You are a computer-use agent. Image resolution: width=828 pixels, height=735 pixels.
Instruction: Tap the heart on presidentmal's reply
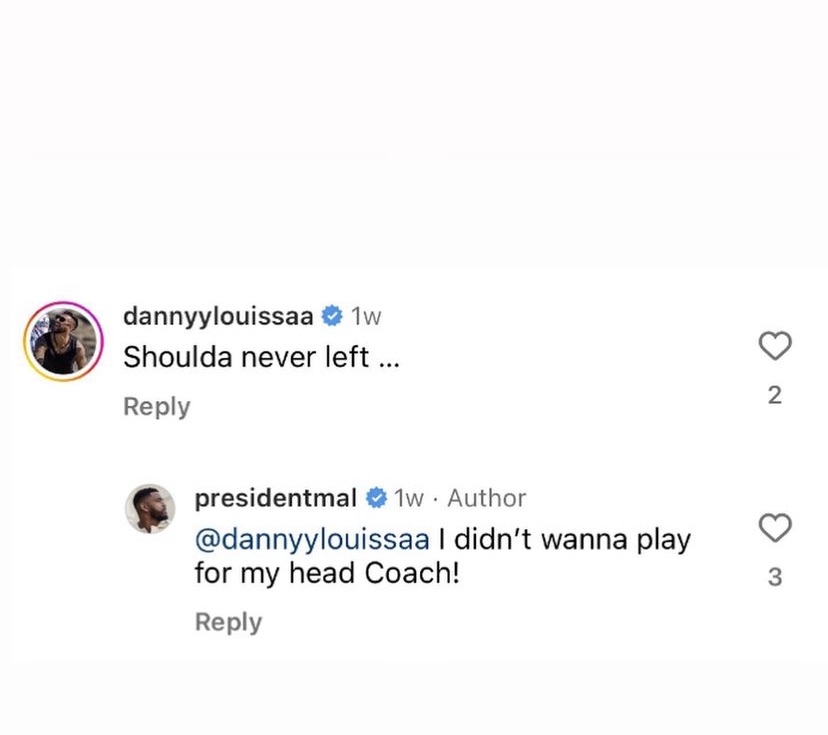click(x=775, y=527)
